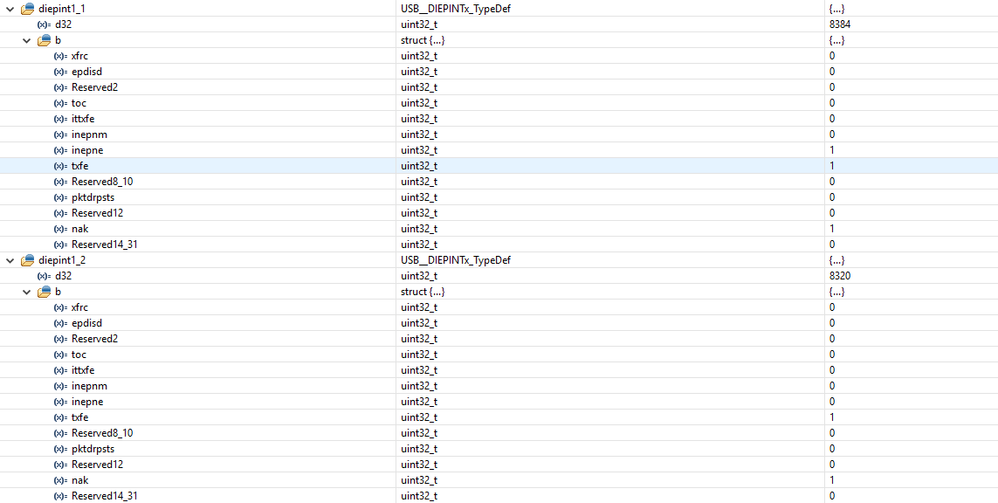The width and height of the screenshot is (998, 503).
Task: Click the variable icon of d32 in diepint1_1
Action: click(x=44, y=24)
